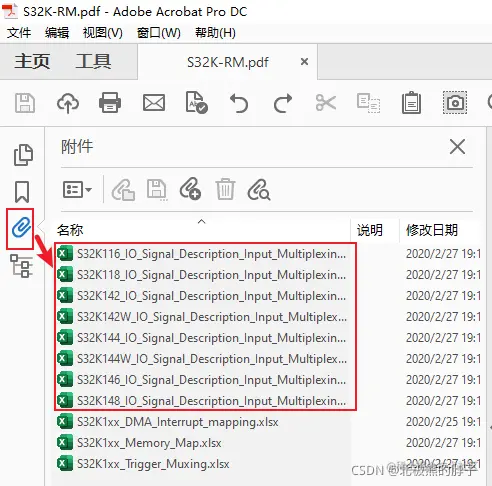The image size is (492, 486).
Task: Click the save attachment icon
Action: [157, 190]
